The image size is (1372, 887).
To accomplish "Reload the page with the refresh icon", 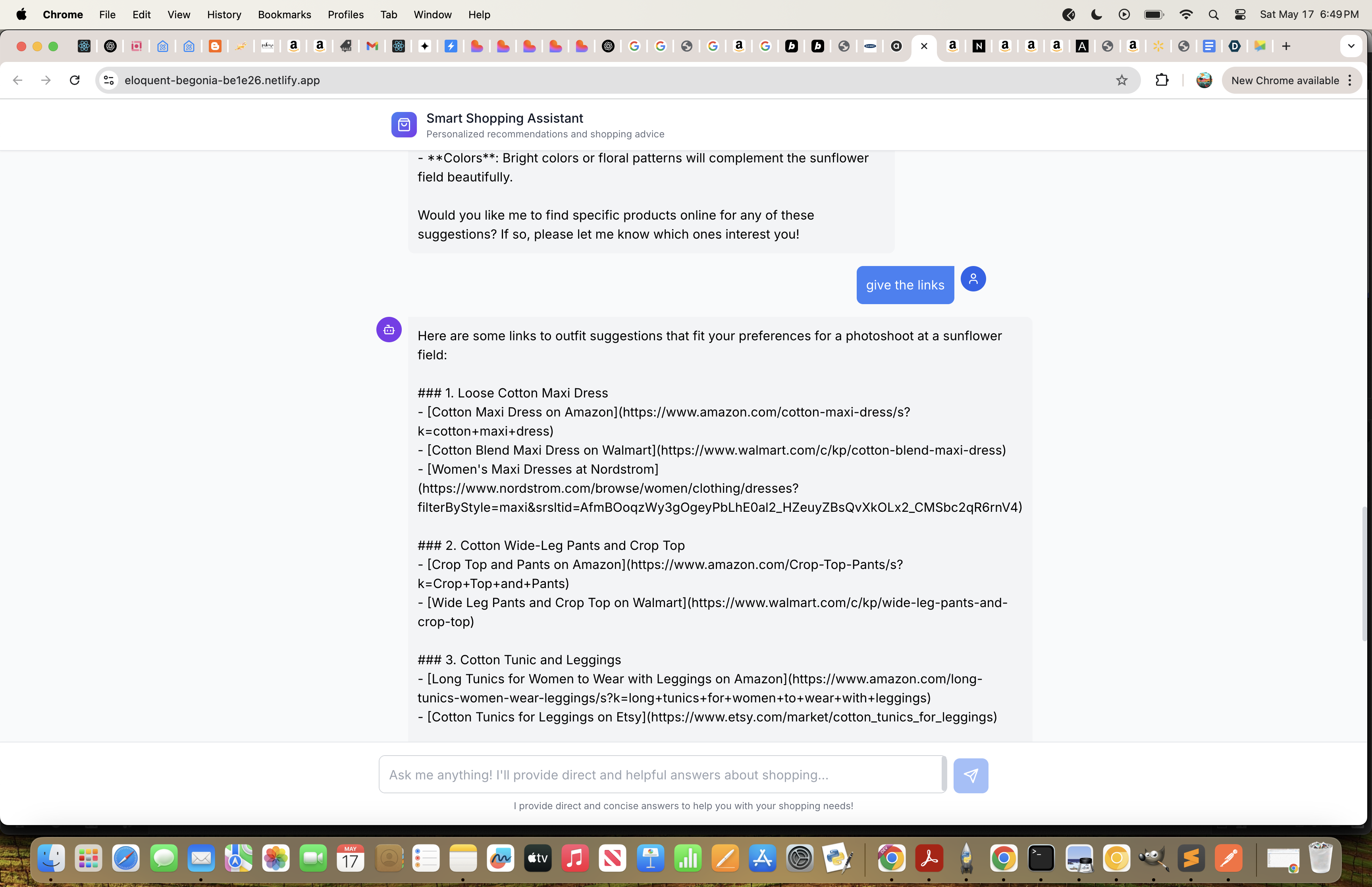I will (x=74, y=80).
